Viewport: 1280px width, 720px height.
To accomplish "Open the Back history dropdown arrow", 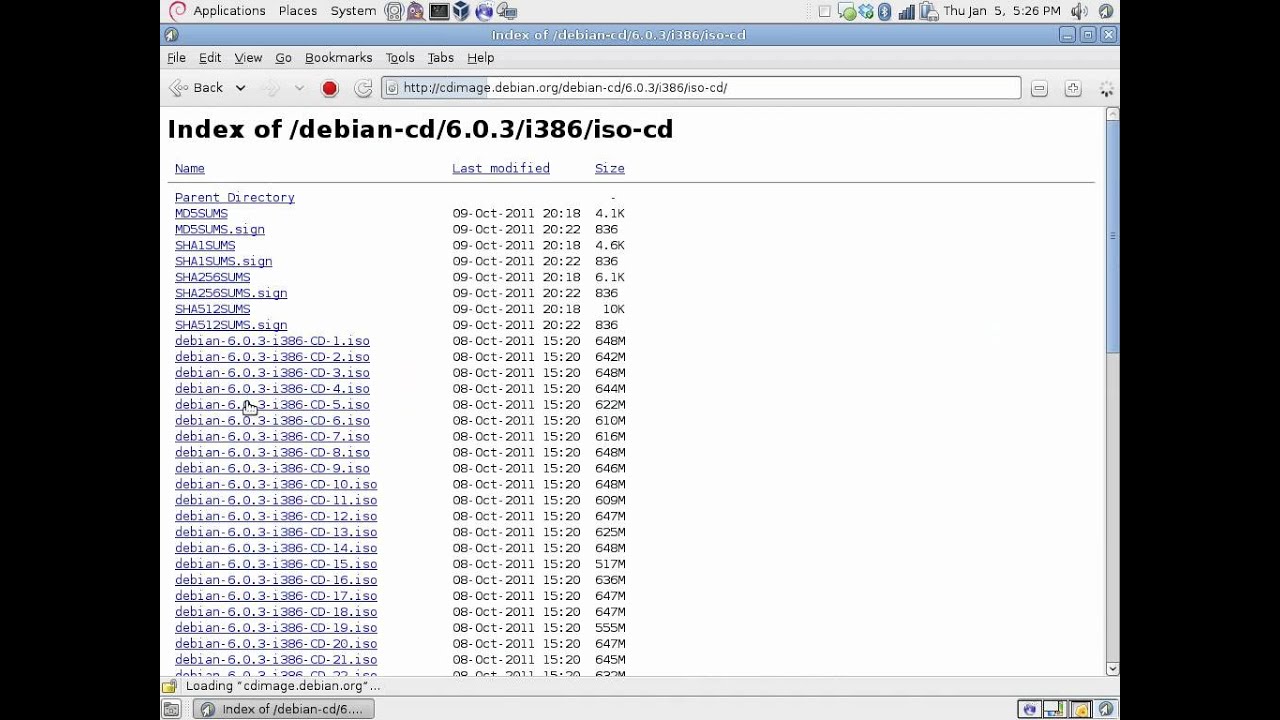I will (240, 88).
